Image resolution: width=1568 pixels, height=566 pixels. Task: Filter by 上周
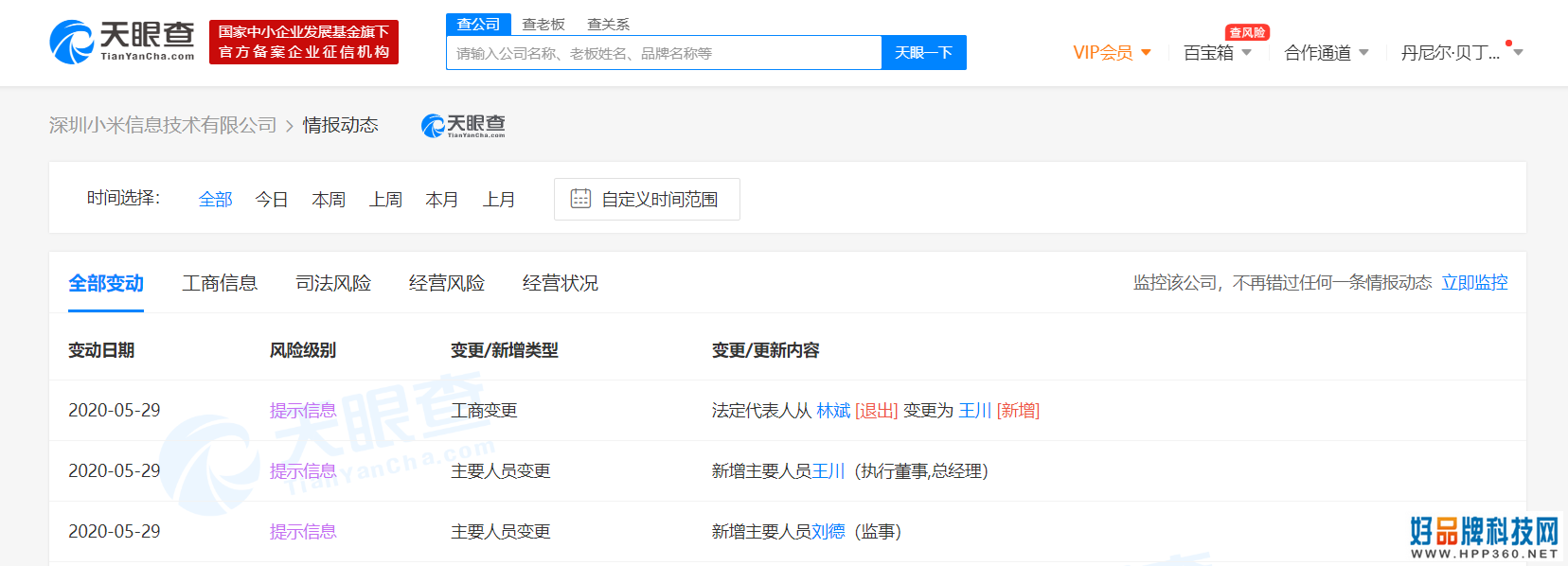[x=385, y=200]
